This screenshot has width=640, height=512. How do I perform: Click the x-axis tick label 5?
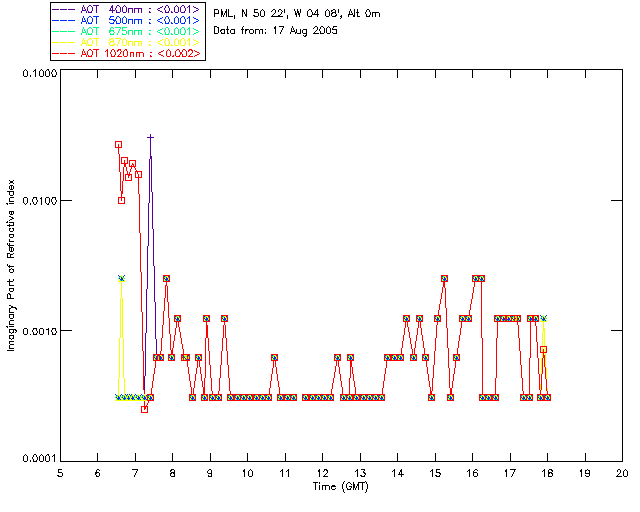pyautogui.click(x=60, y=473)
